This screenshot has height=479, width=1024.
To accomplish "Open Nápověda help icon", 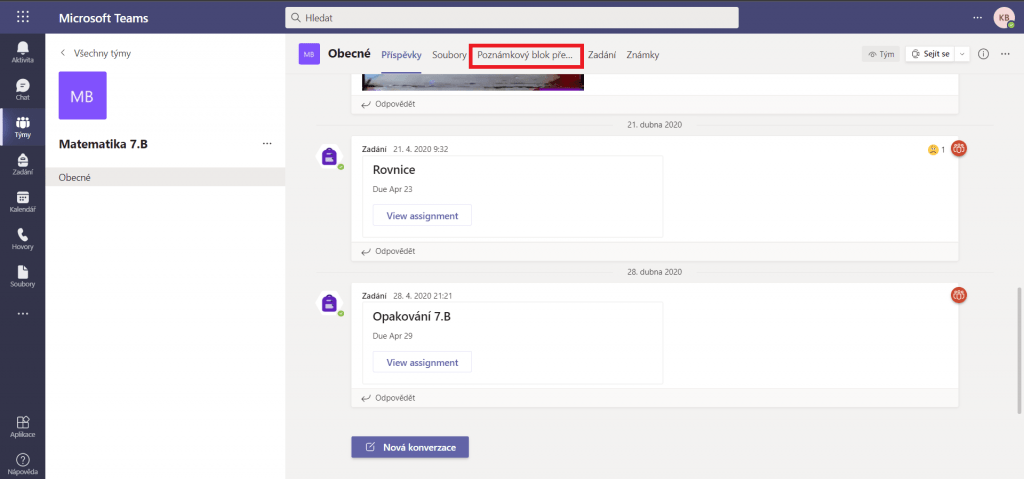I will pos(22,463).
